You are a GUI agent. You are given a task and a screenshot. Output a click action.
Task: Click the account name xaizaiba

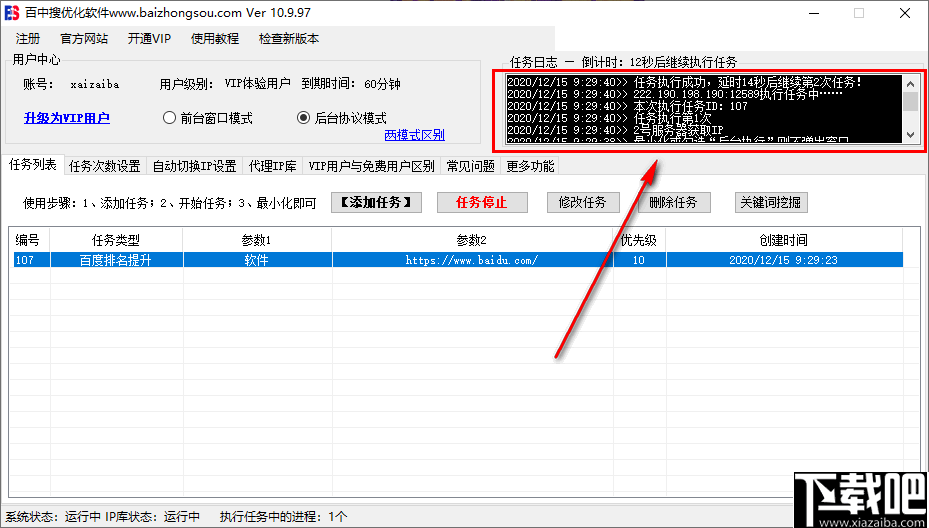[95, 84]
